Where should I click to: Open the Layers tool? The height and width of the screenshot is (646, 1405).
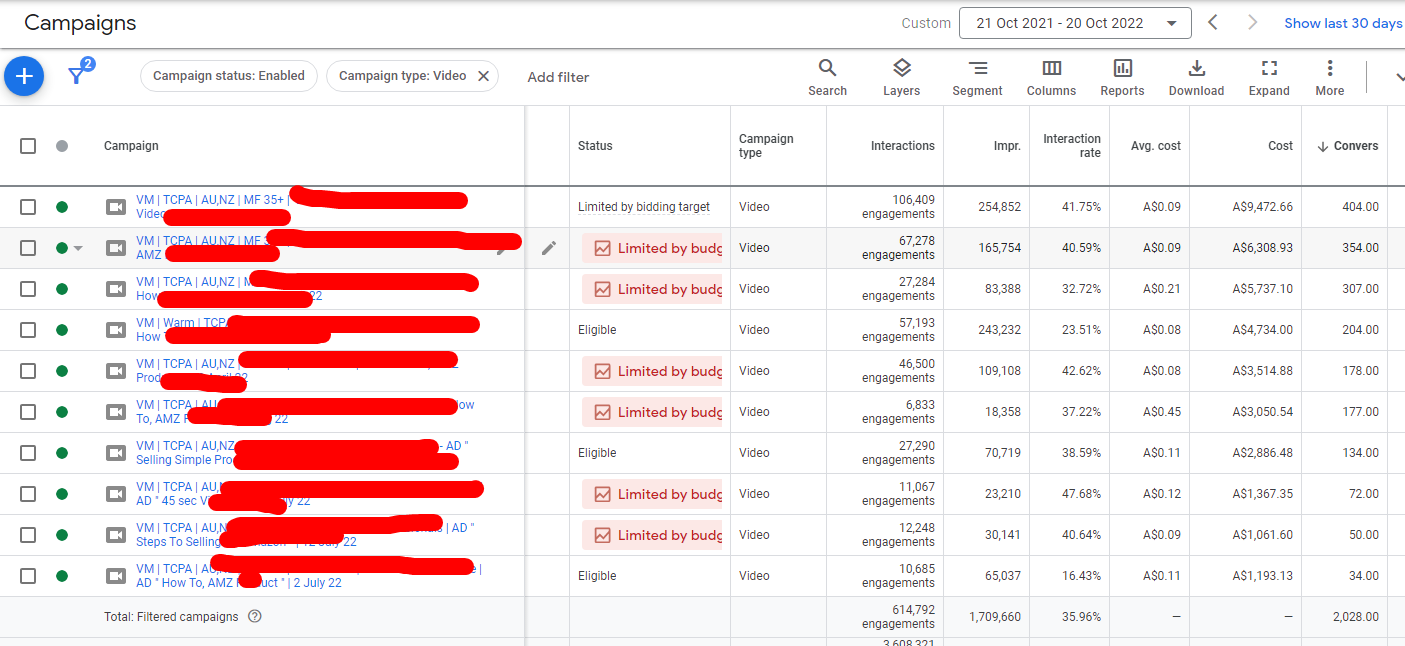point(901,77)
